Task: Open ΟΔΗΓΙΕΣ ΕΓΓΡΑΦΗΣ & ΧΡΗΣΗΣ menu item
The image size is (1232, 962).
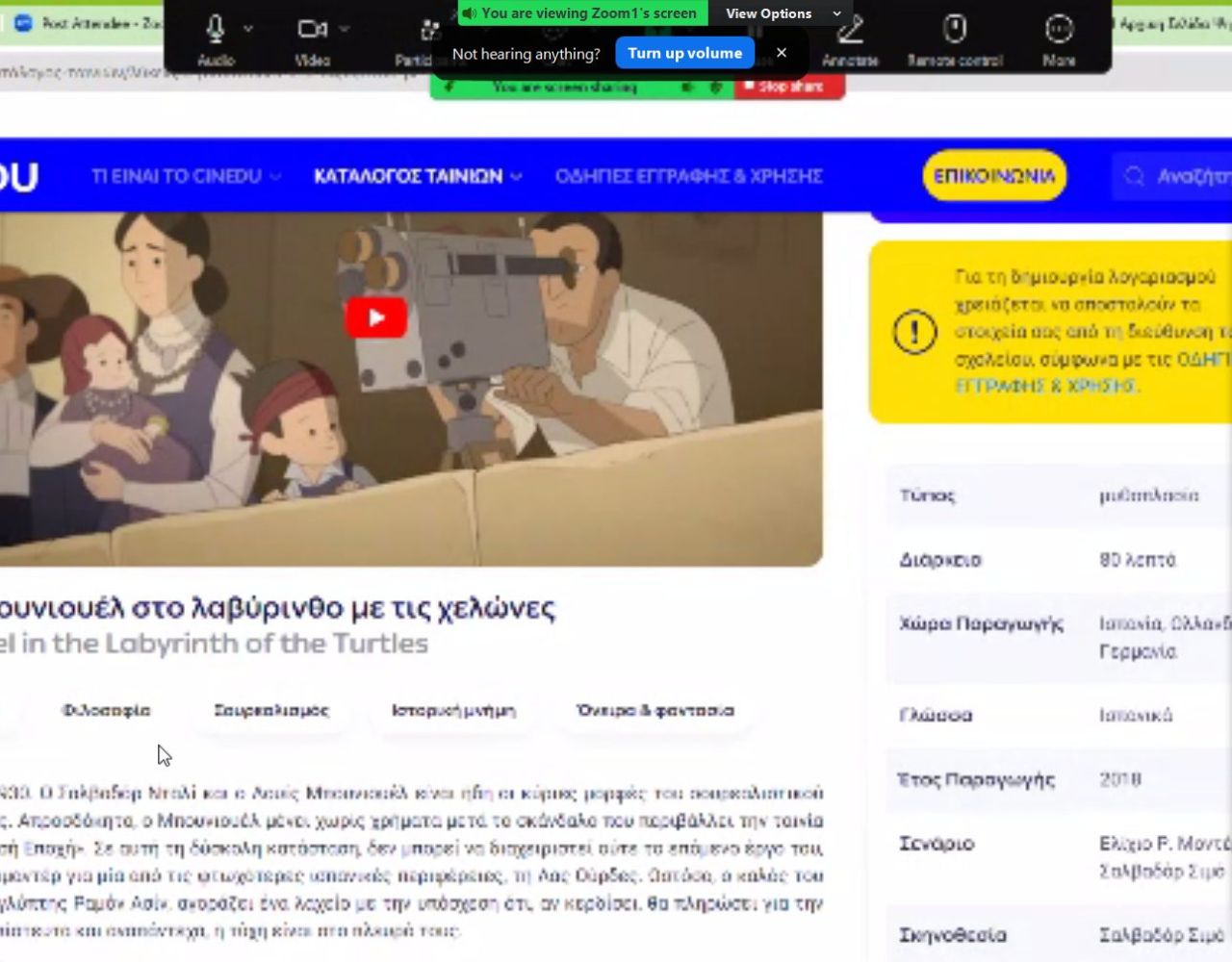Action: tap(688, 176)
